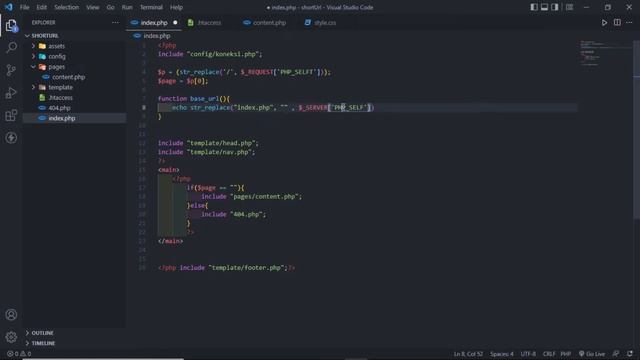Screen dimensions: 640x360
Task: Open Source Control view
Action: tap(11, 70)
